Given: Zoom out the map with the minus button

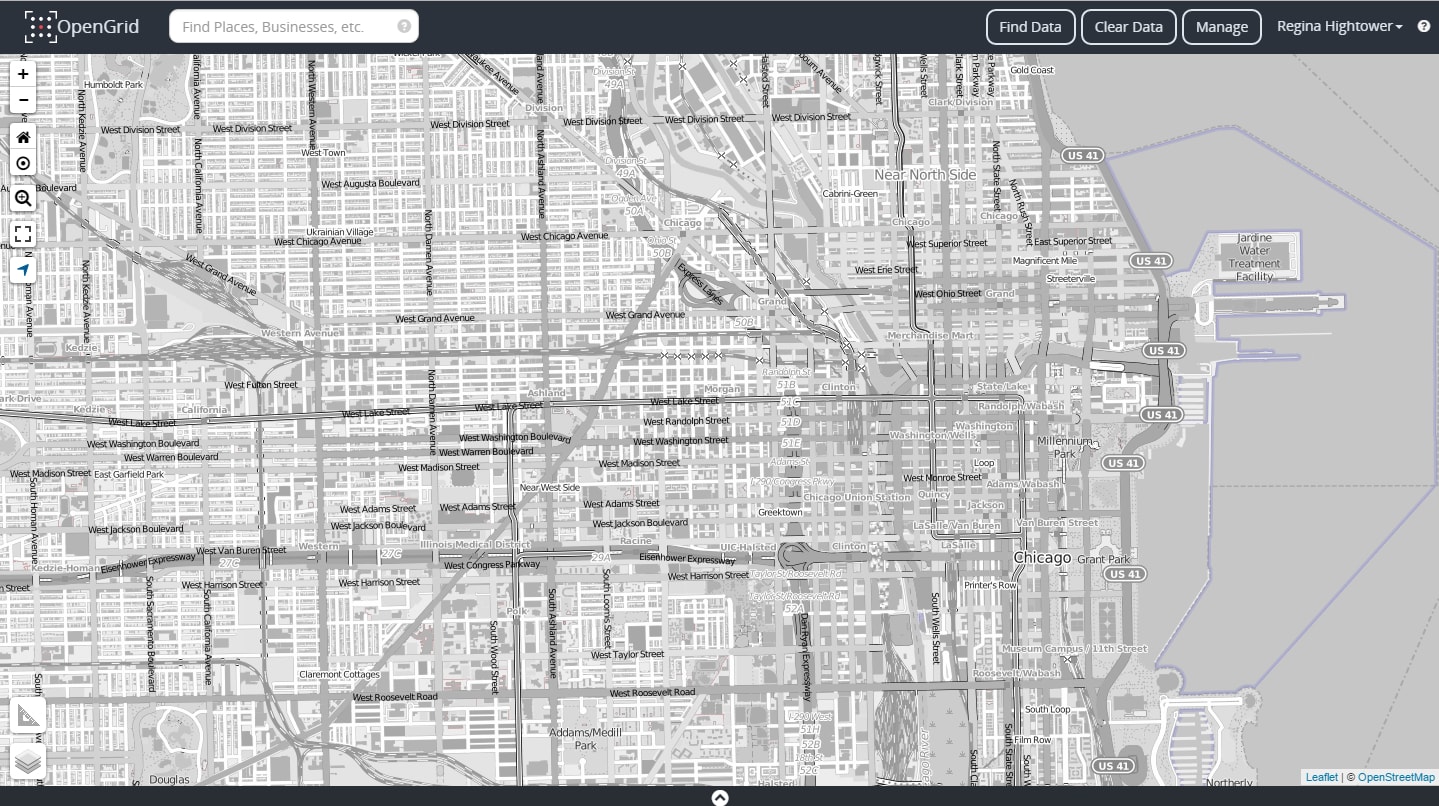Looking at the screenshot, I should tap(23, 100).
